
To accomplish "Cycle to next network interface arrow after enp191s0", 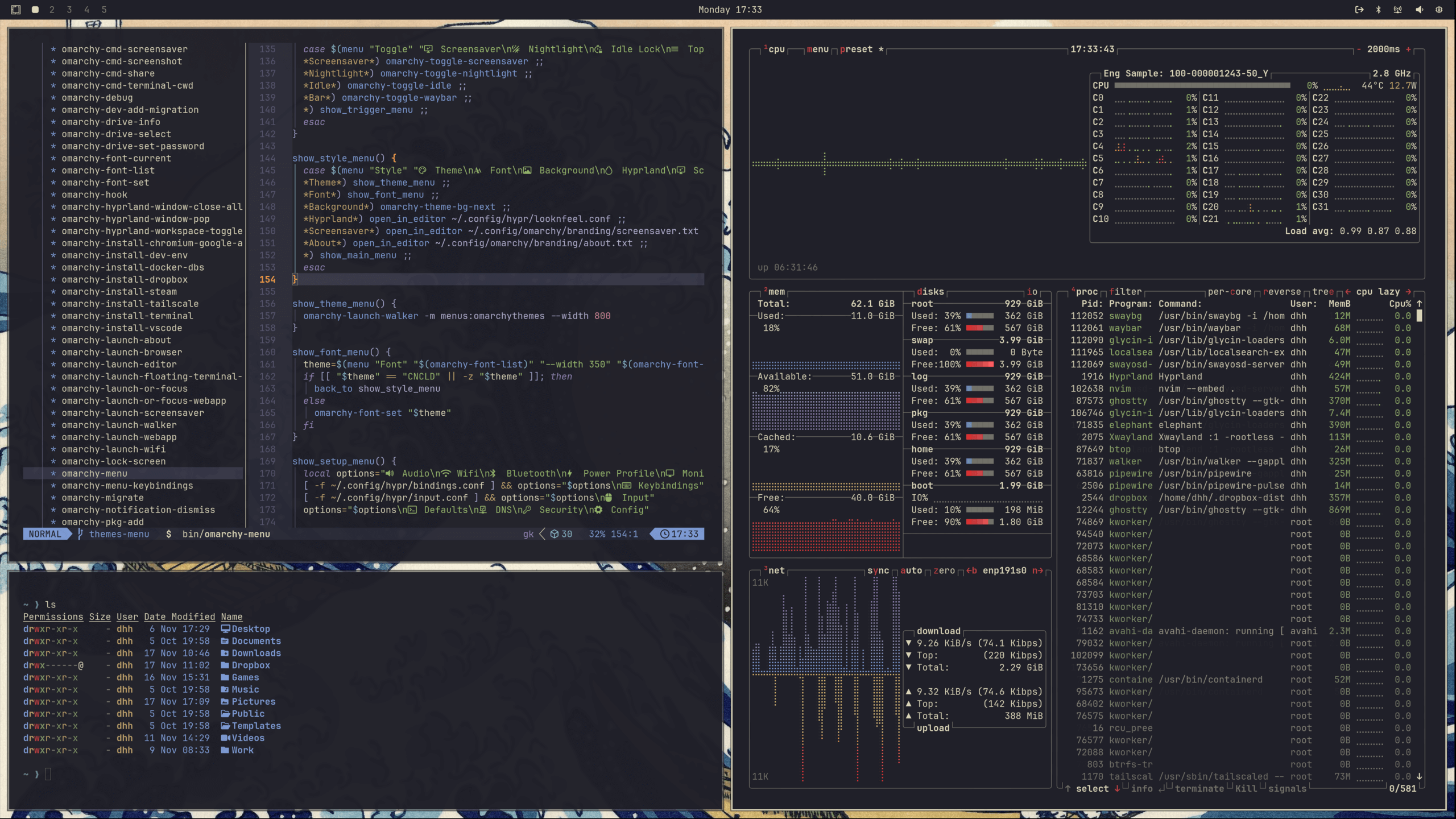I will 1037,570.
